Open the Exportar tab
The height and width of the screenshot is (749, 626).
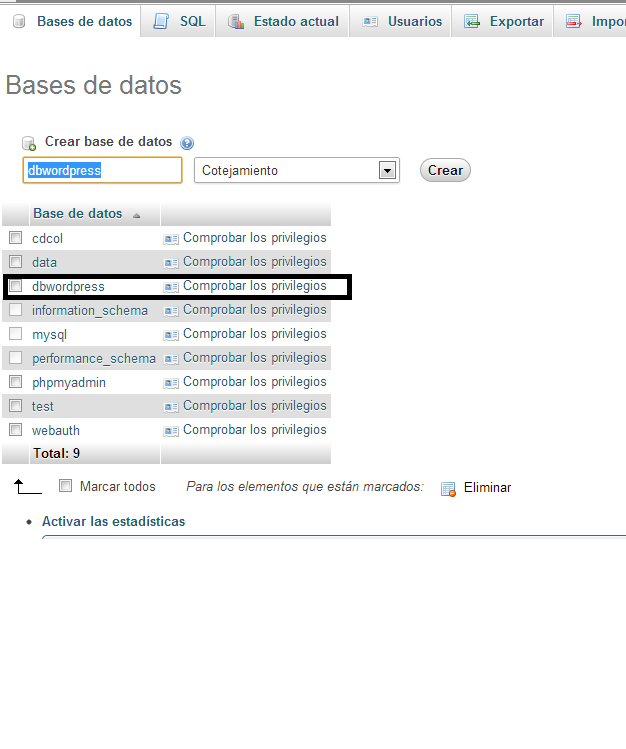[x=502, y=21]
